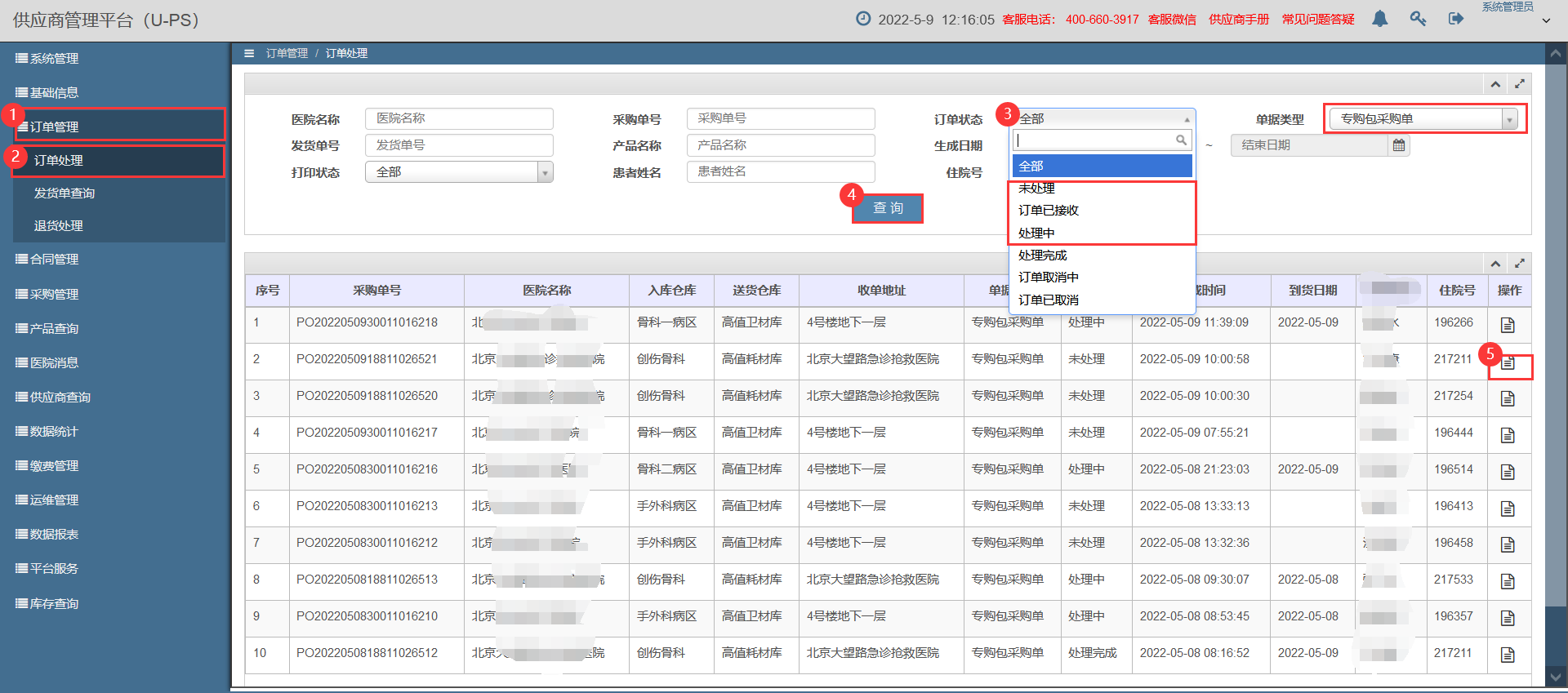Select 订单已取消 status option
Image resolution: width=1568 pixels, height=693 pixels.
[x=1102, y=300]
